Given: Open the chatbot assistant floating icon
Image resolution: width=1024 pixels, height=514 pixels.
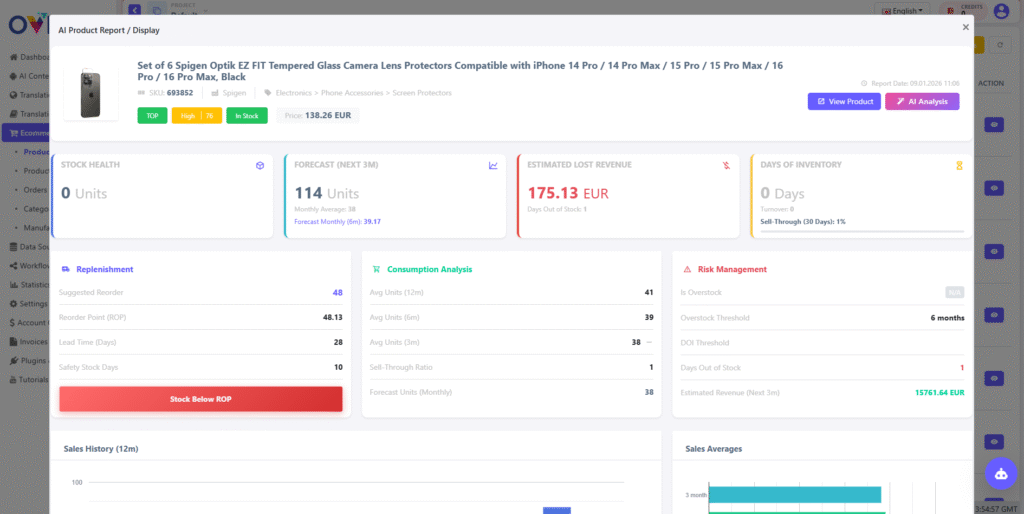Looking at the screenshot, I should click(1000, 473).
